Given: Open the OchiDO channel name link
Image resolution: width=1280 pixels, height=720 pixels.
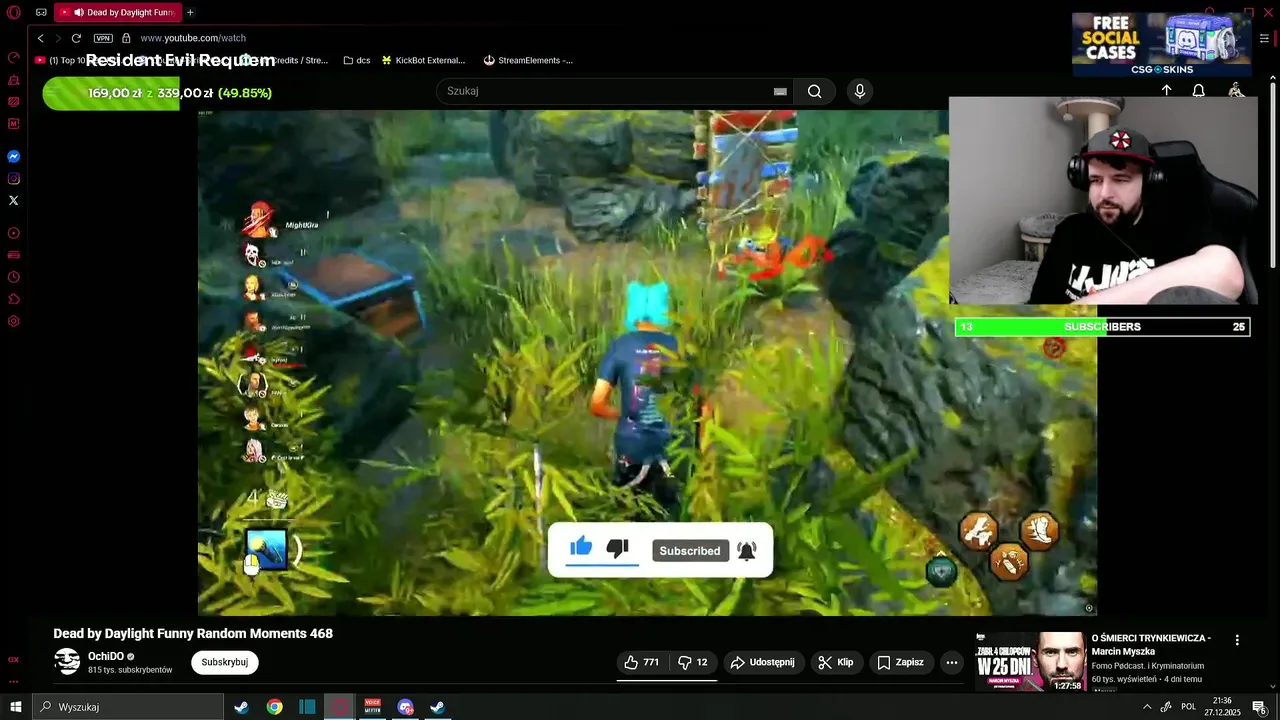Looking at the screenshot, I should [x=106, y=656].
